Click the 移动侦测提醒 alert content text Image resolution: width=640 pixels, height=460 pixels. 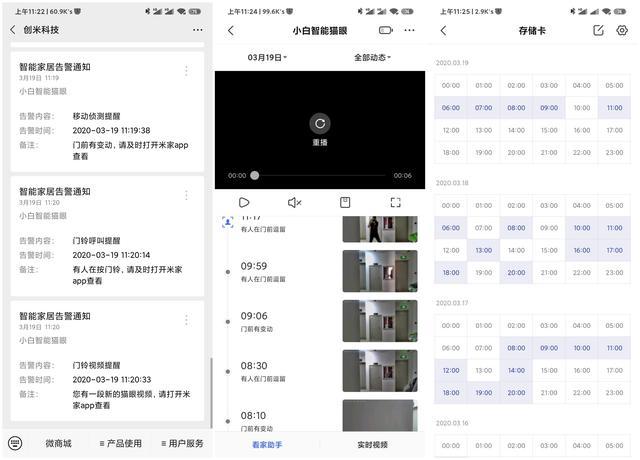click(x=96, y=116)
